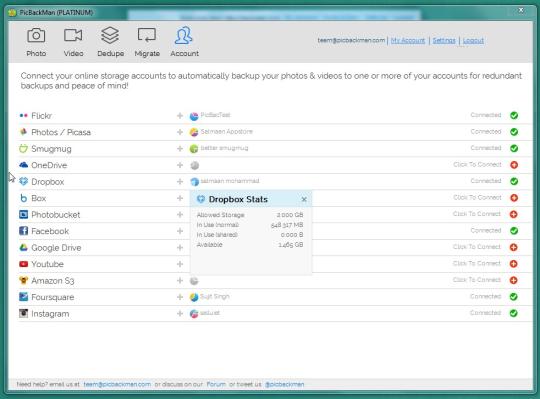
Task: Click the grey Amazon S3 stats icon
Action: point(194,281)
